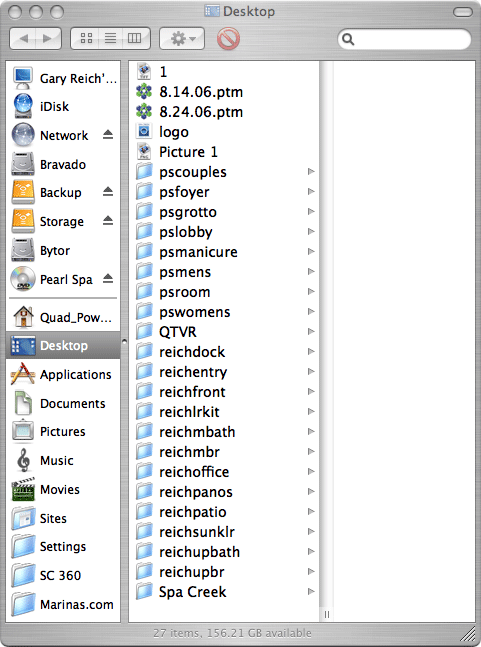Select the psroom folder

224,292
